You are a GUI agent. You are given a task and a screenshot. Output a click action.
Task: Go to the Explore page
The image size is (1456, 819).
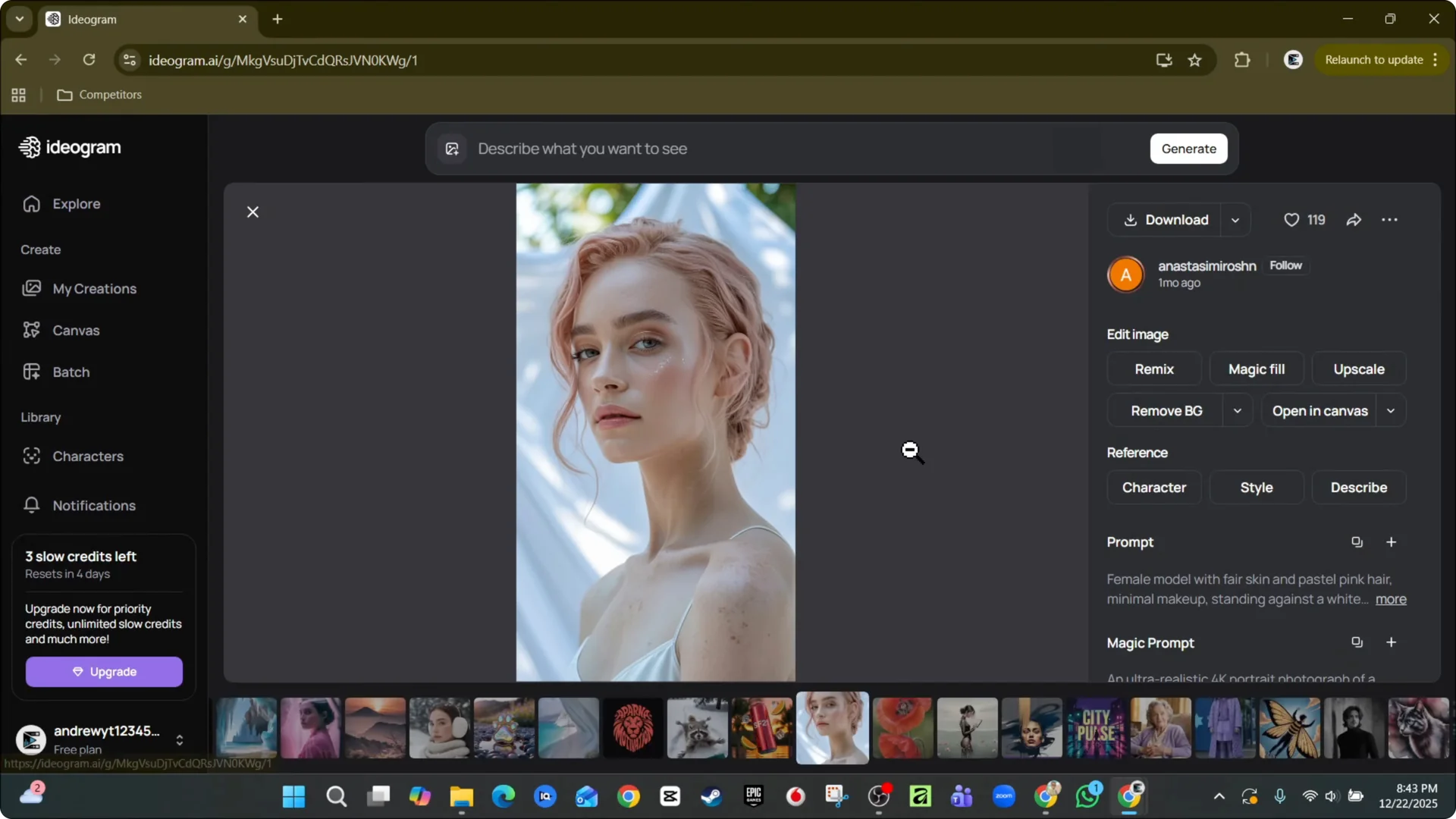tap(75, 203)
